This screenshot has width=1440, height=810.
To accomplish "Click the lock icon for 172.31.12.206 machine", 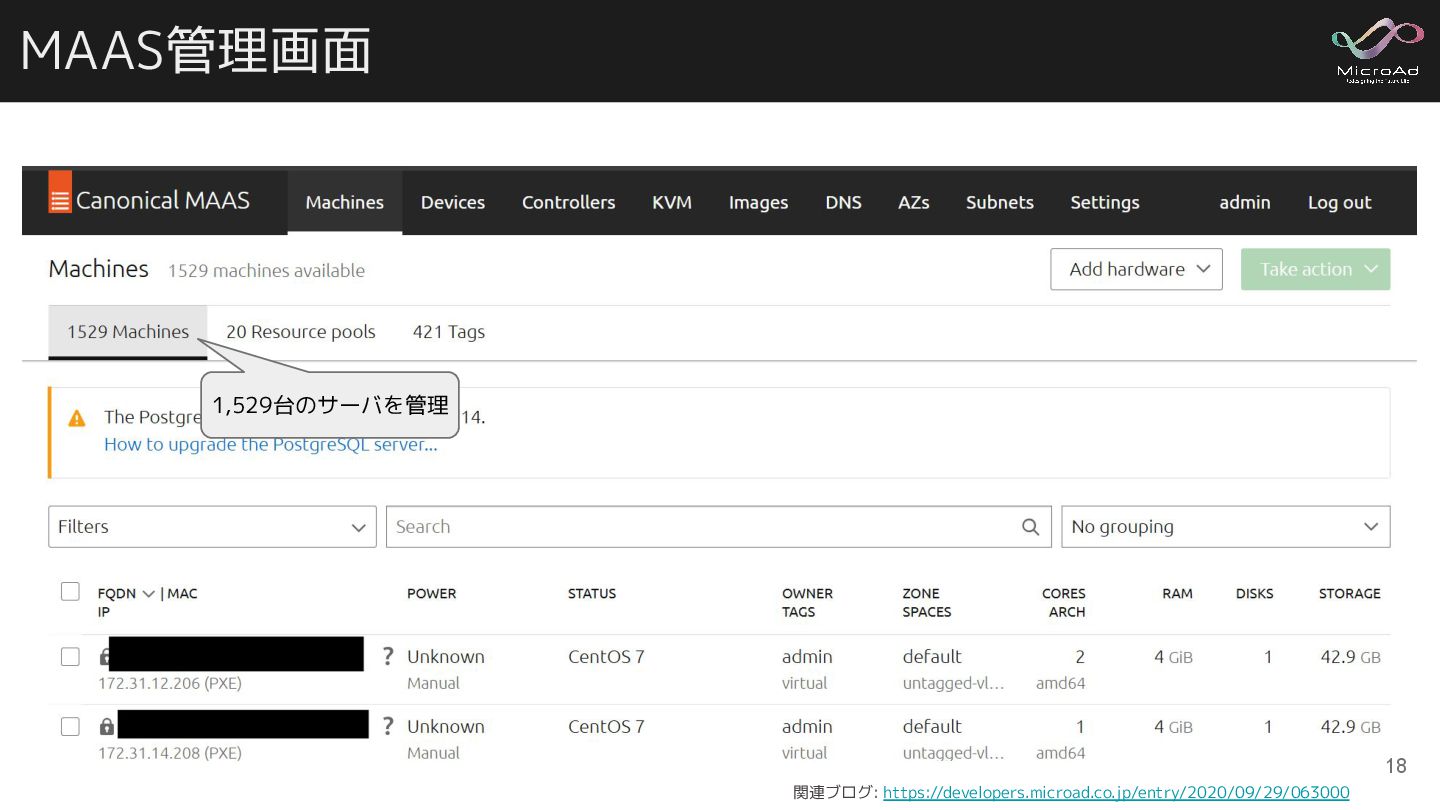I will click(x=105, y=657).
